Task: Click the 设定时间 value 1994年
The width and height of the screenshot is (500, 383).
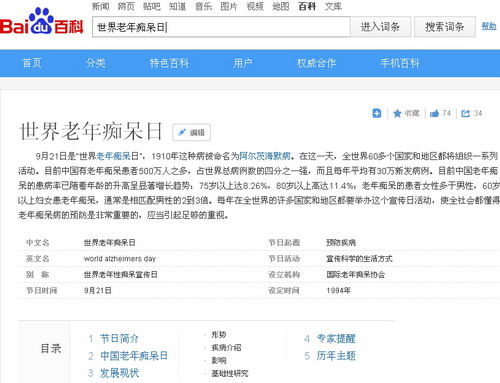Action: click(x=338, y=291)
